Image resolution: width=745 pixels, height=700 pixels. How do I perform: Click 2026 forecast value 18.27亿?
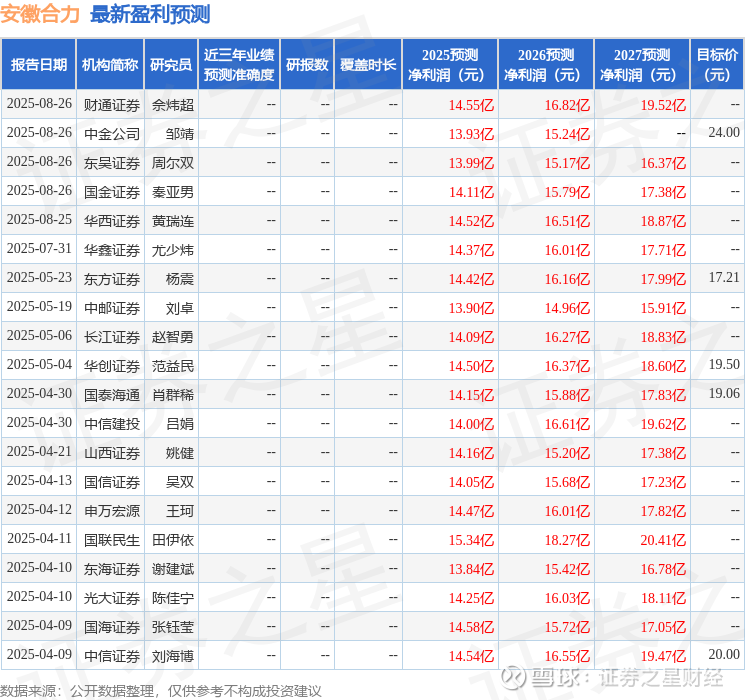pos(567,540)
